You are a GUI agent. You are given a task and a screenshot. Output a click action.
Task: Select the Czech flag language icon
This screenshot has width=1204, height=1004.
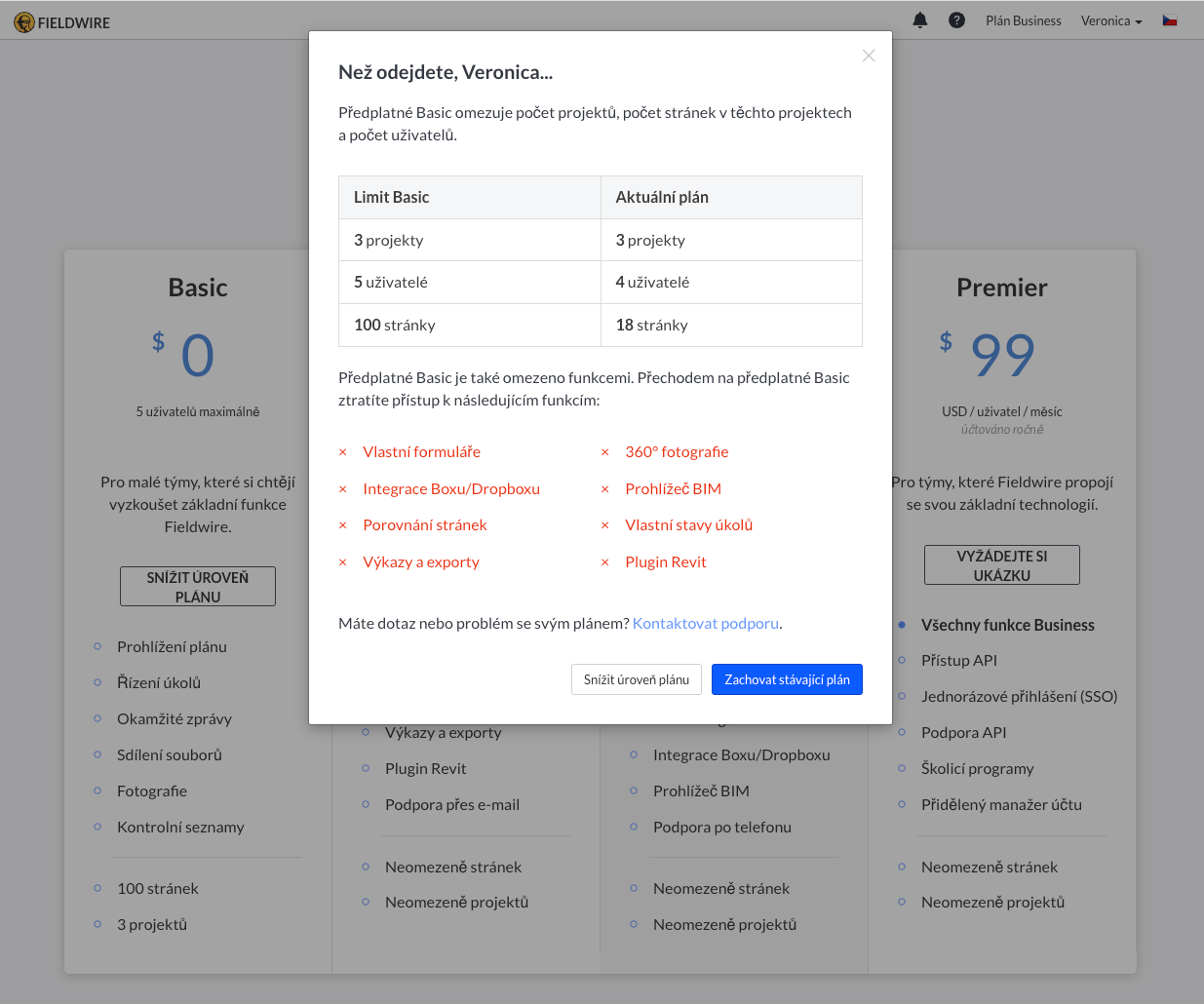[1170, 20]
